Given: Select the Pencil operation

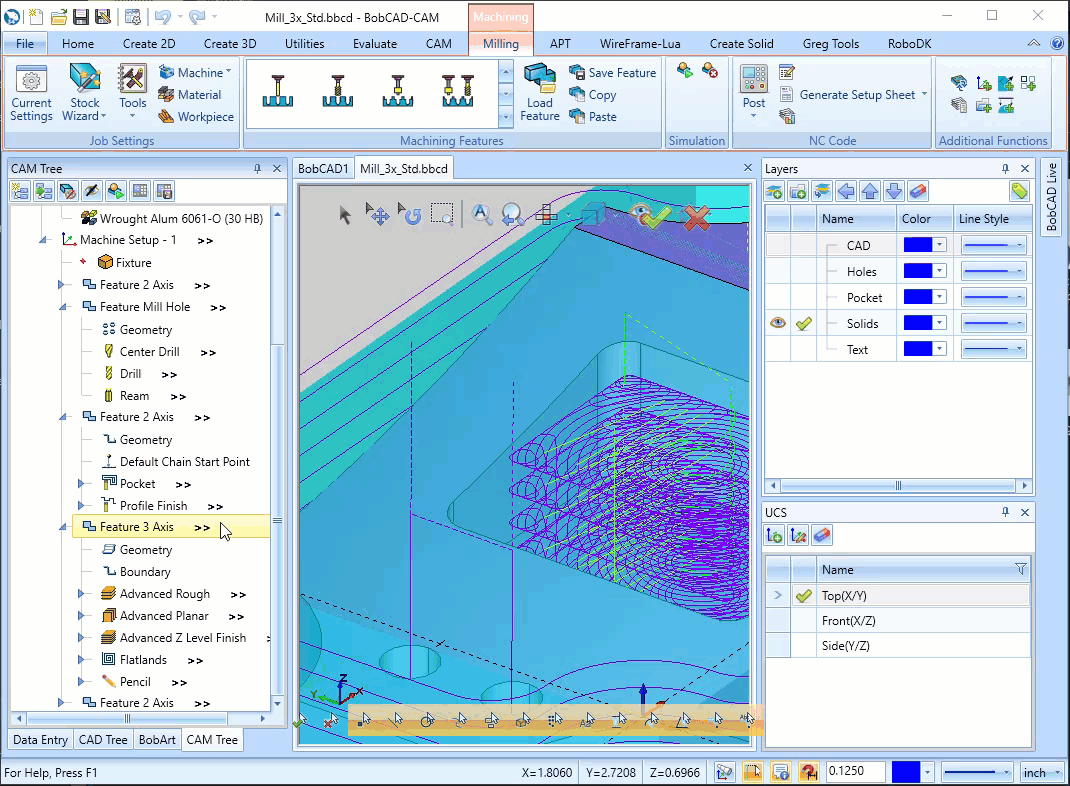Looking at the screenshot, I should pos(135,682).
